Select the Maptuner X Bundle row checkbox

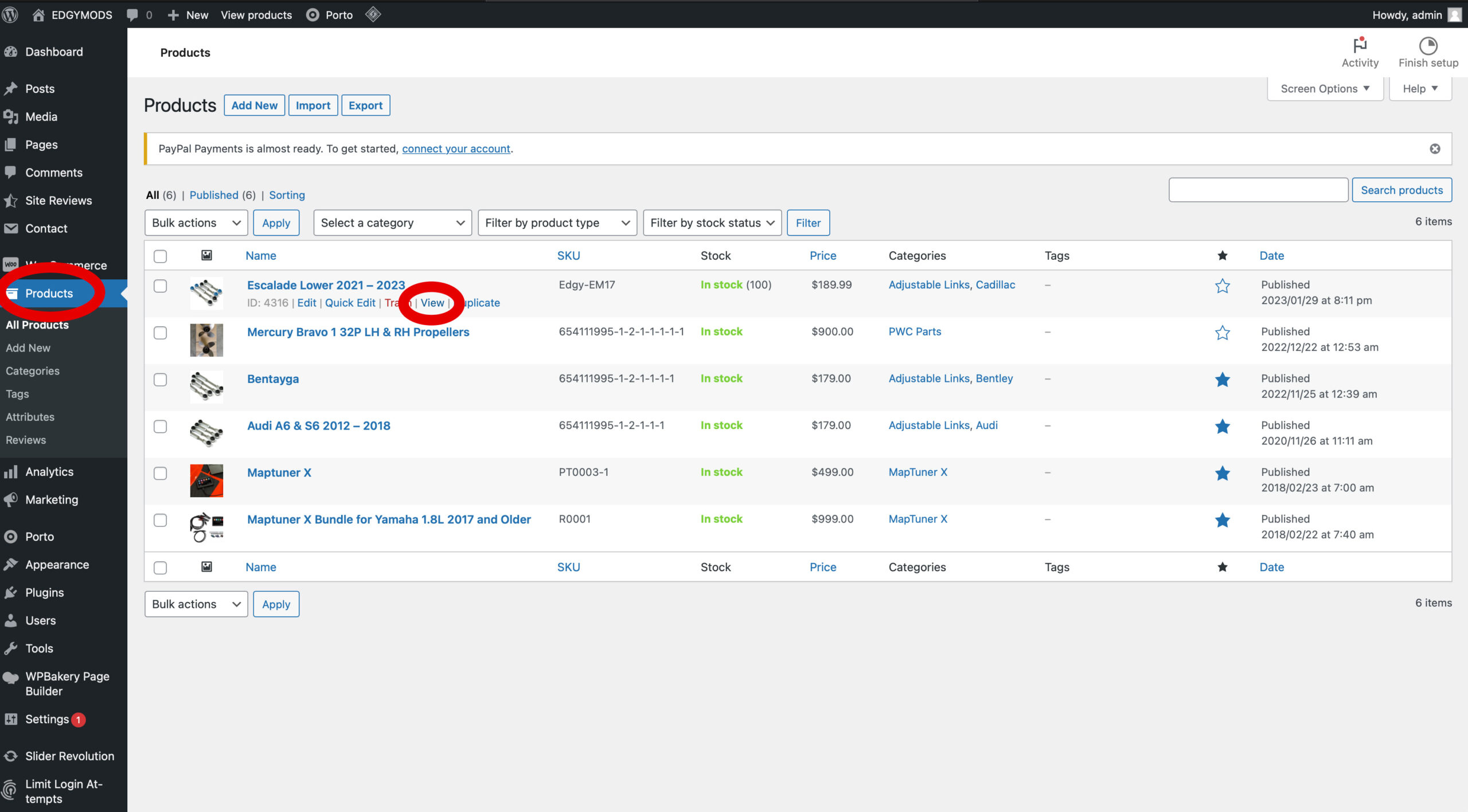tap(161, 520)
